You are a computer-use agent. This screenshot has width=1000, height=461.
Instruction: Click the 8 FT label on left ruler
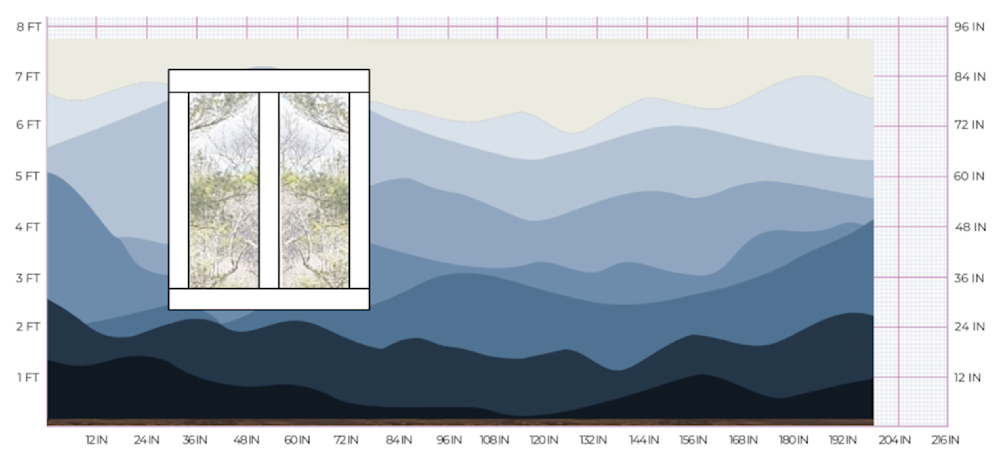[x=28, y=26]
